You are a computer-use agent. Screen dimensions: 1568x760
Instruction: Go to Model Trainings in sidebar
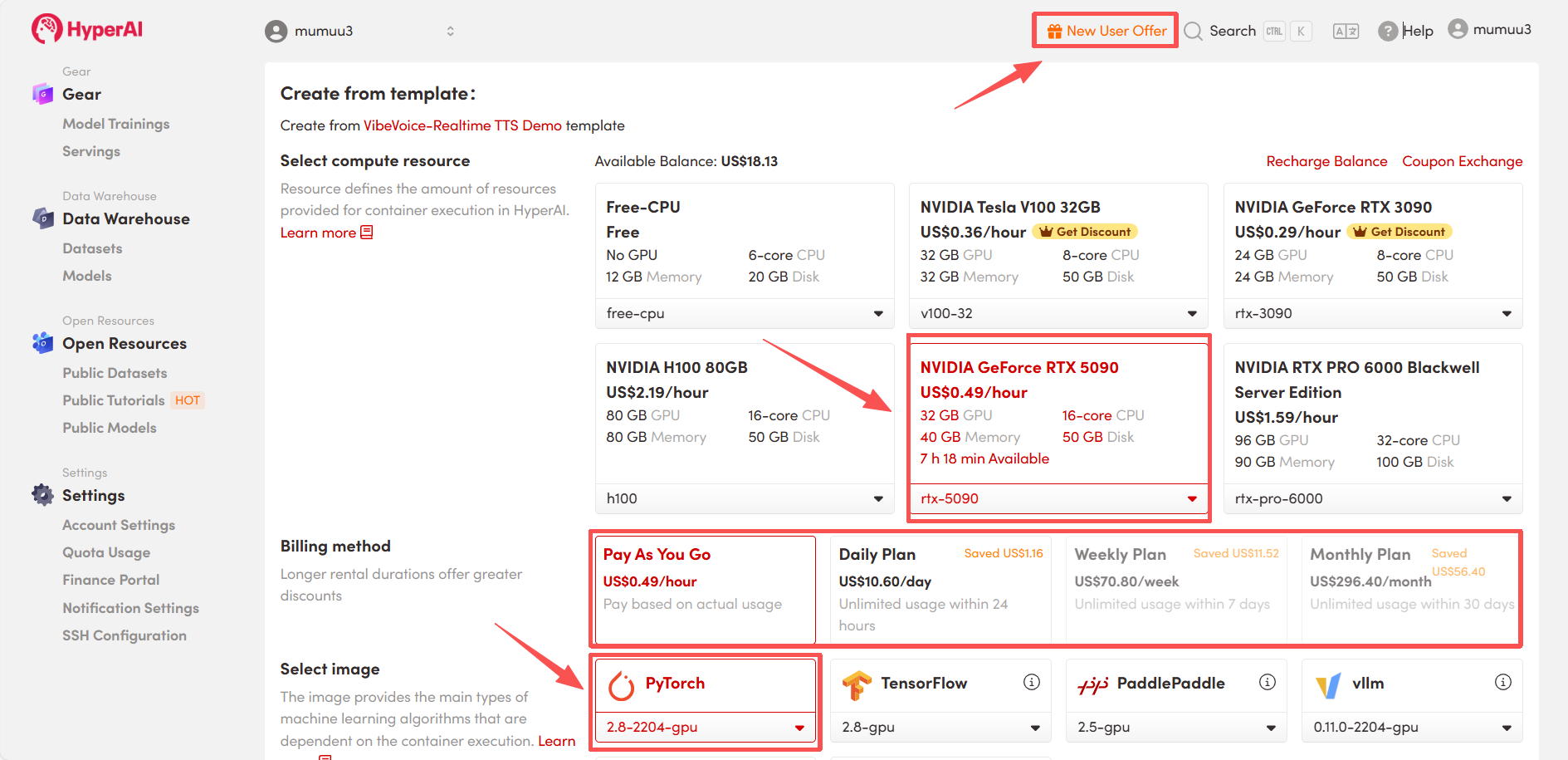(116, 124)
